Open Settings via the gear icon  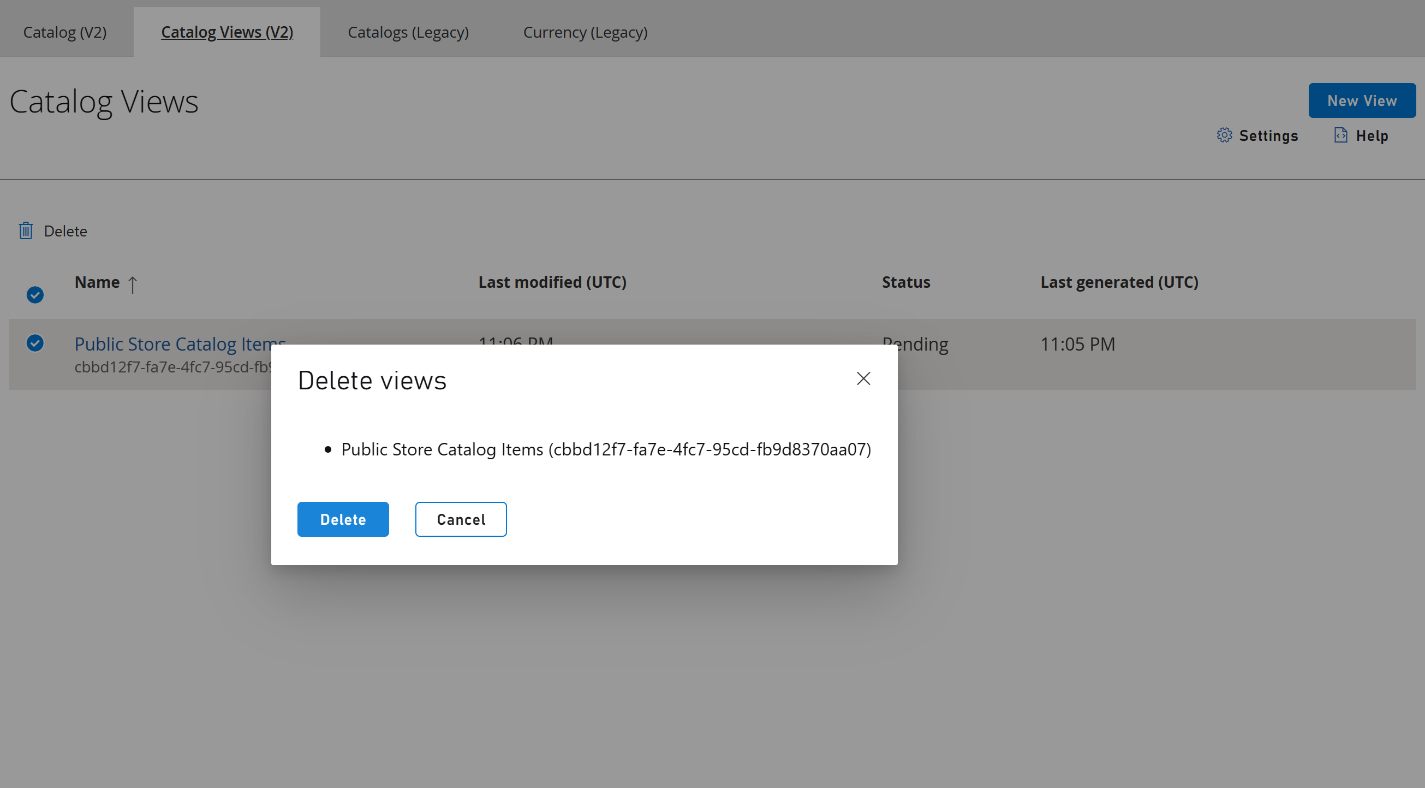pyautogui.click(x=1224, y=135)
